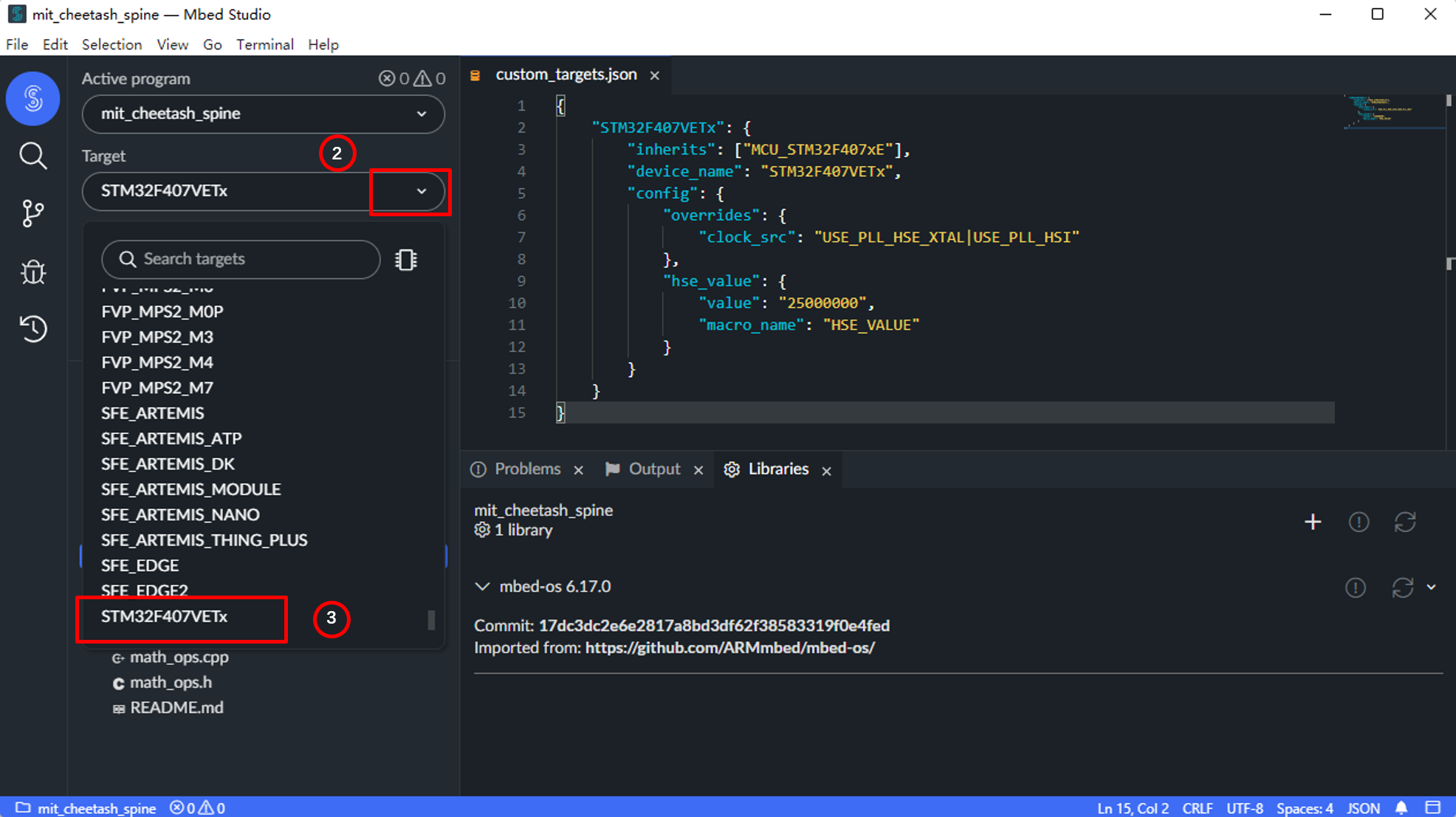Click the refresh libraries icon for mit_cheetash_spine
The image size is (1456, 817).
point(1404,523)
